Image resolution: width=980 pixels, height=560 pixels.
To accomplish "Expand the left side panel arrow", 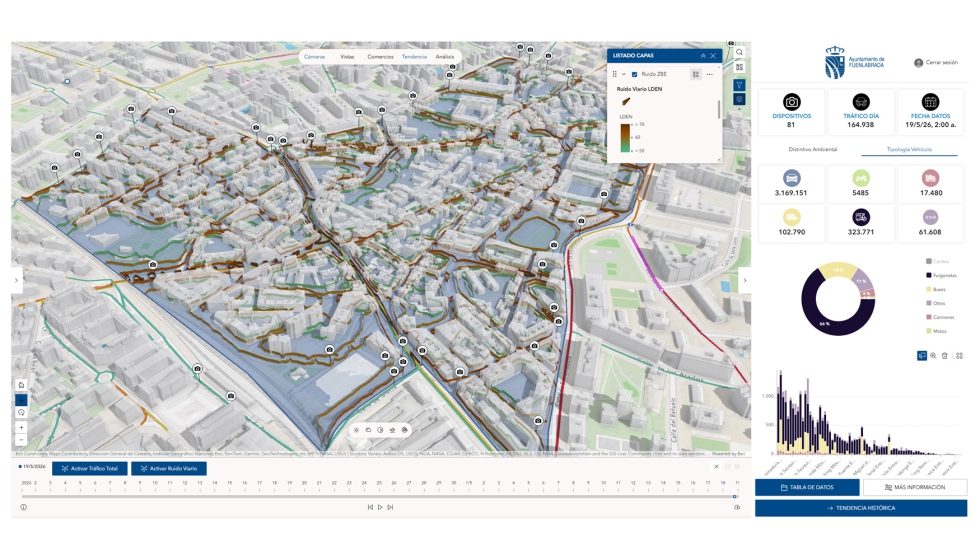I will point(16,280).
